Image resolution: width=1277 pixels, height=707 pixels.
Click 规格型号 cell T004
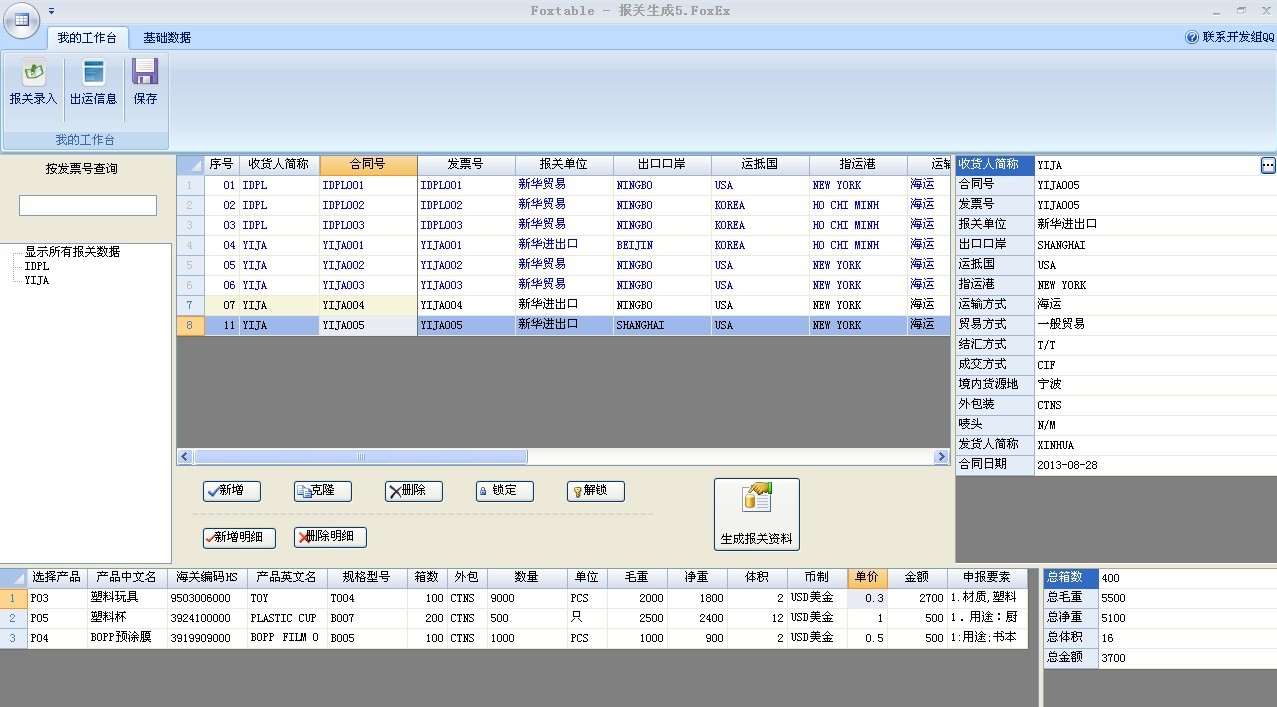[367, 598]
